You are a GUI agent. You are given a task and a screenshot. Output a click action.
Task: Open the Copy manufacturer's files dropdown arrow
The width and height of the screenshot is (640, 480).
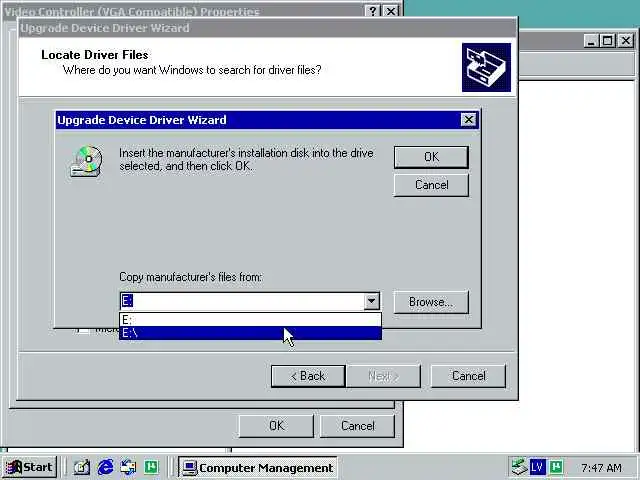click(x=371, y=301)
